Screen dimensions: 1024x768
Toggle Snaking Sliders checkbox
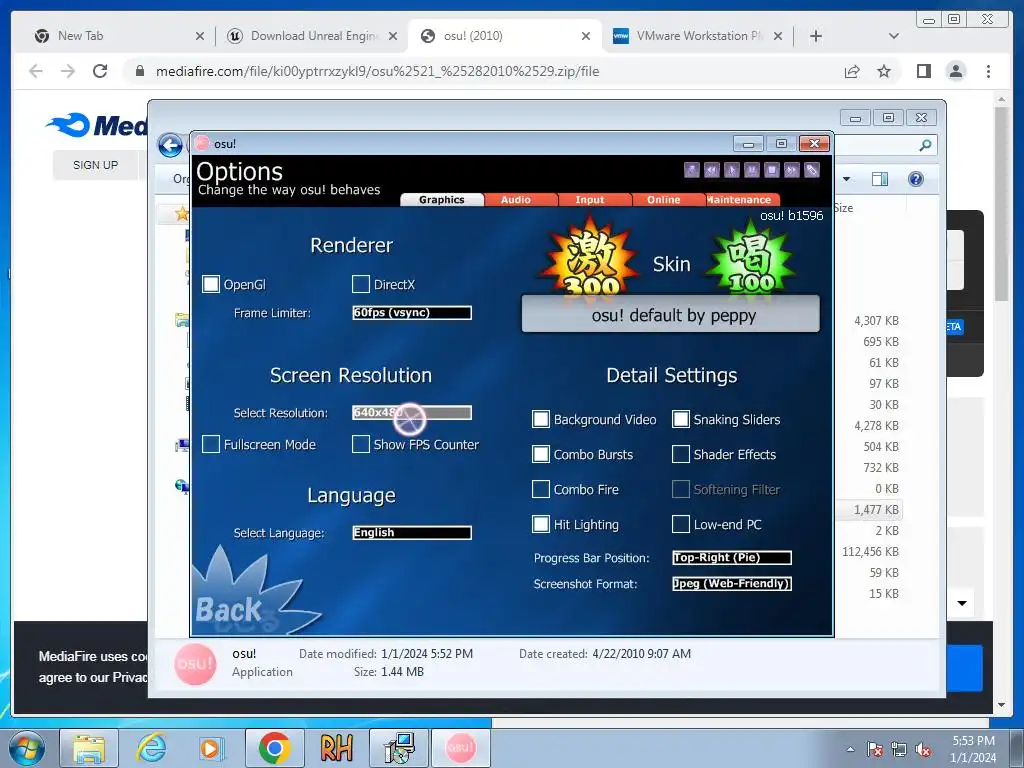click(x=680, y=419)
